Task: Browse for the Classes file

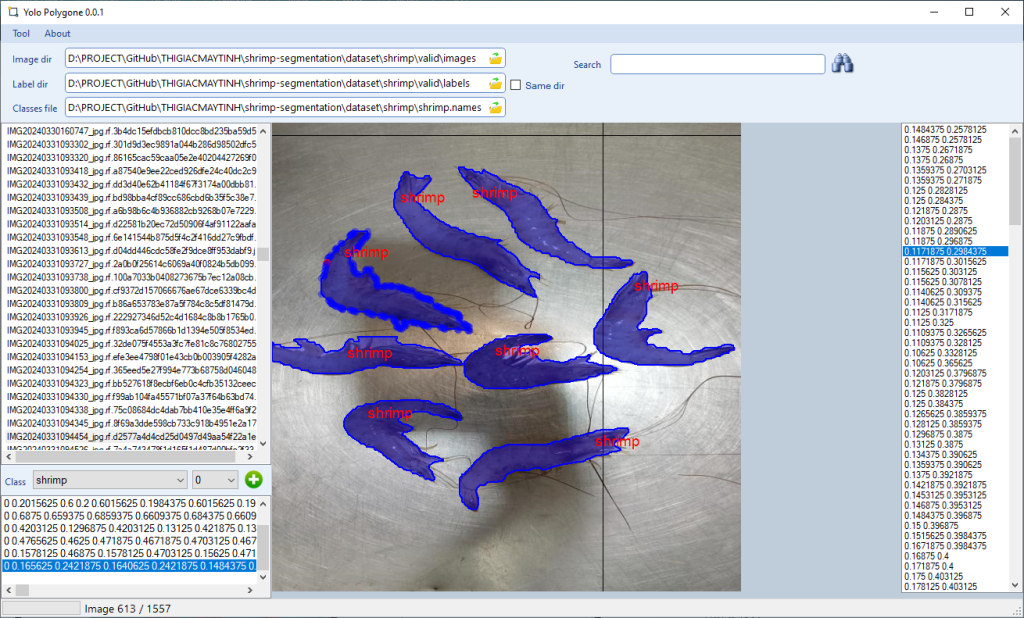Action: coord(495,107)
